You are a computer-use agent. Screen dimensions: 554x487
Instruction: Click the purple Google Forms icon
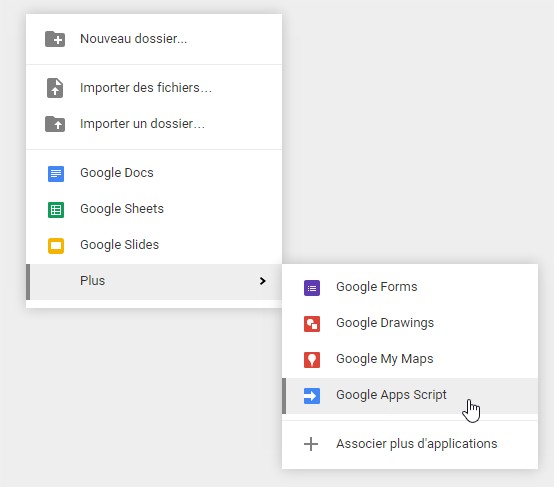pos(312,288)
